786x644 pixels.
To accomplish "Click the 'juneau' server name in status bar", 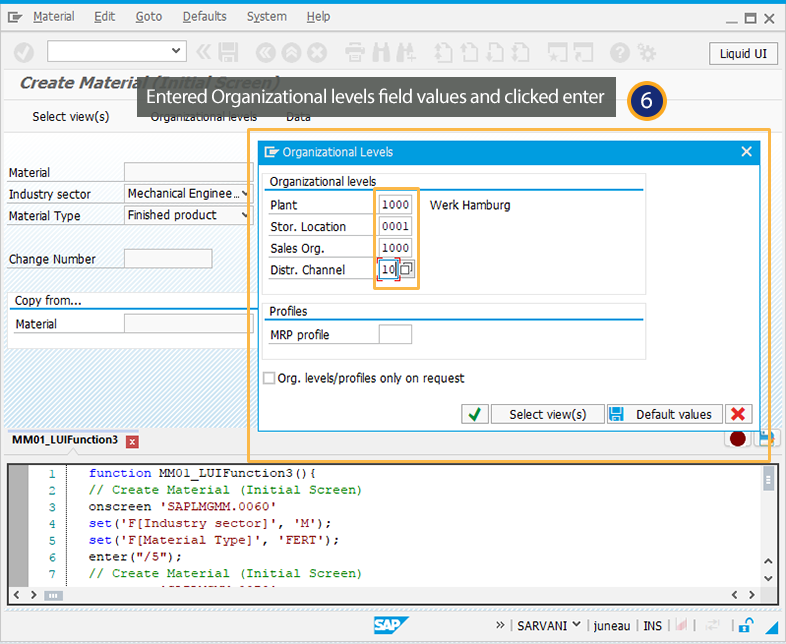I will click(612, 625).
